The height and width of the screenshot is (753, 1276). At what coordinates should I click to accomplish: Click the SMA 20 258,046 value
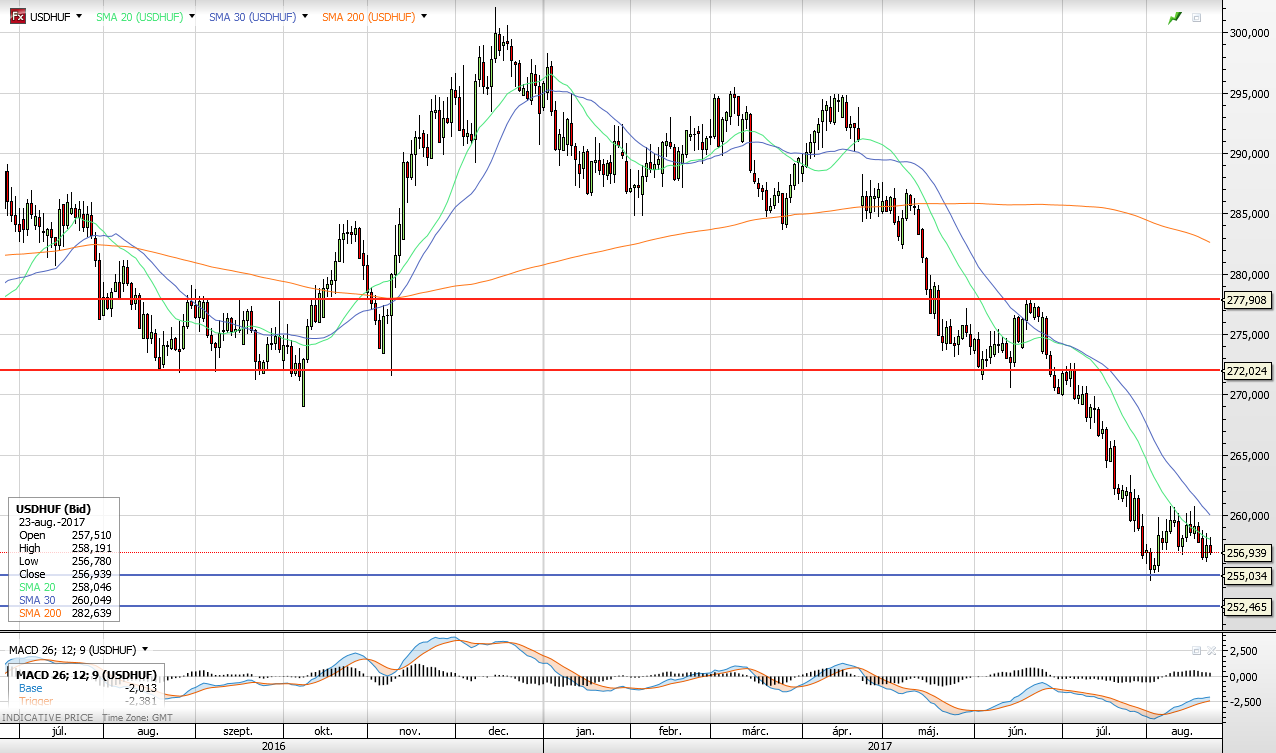click(91, 587)
